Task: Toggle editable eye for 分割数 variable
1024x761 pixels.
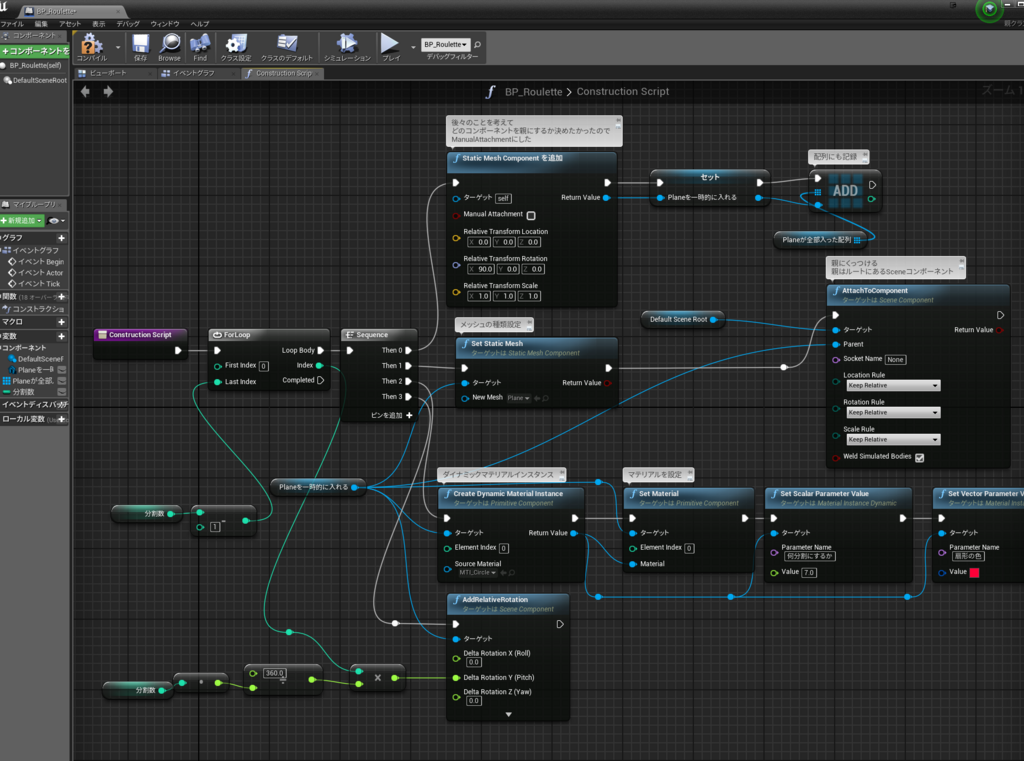Action: (x=62, y=392)
